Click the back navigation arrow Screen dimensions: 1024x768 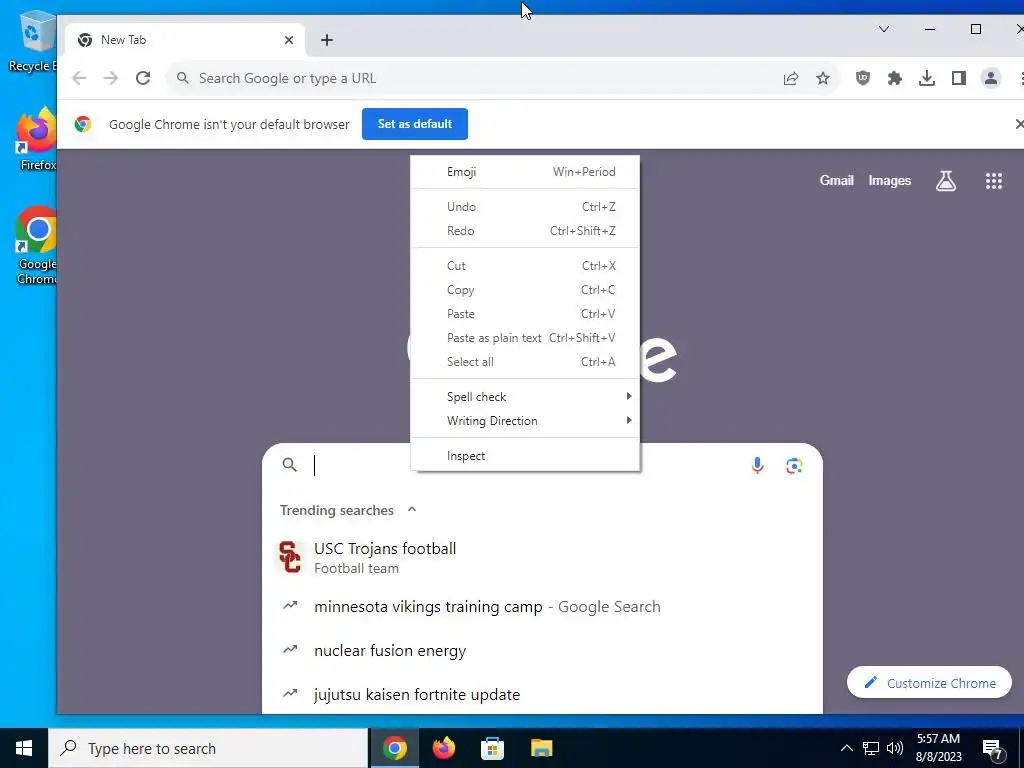[x=79, y=78]
